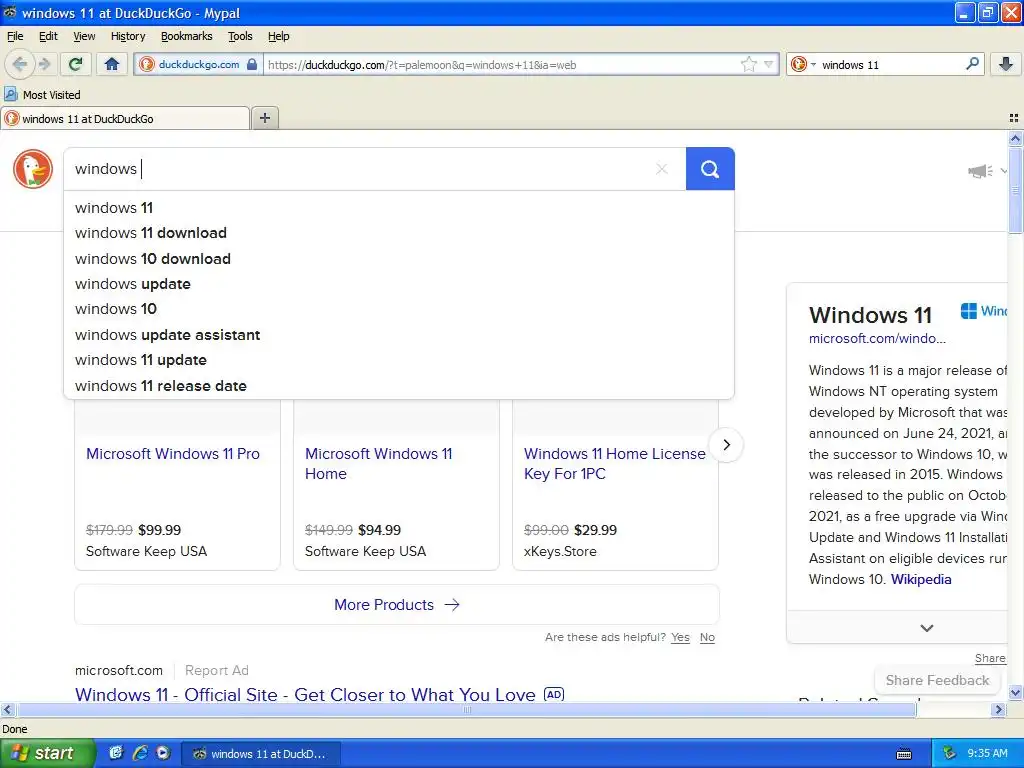This screenshot has width=1024, height=768.
Task: Answer No to ads helpful question
Action: (707, 637)
